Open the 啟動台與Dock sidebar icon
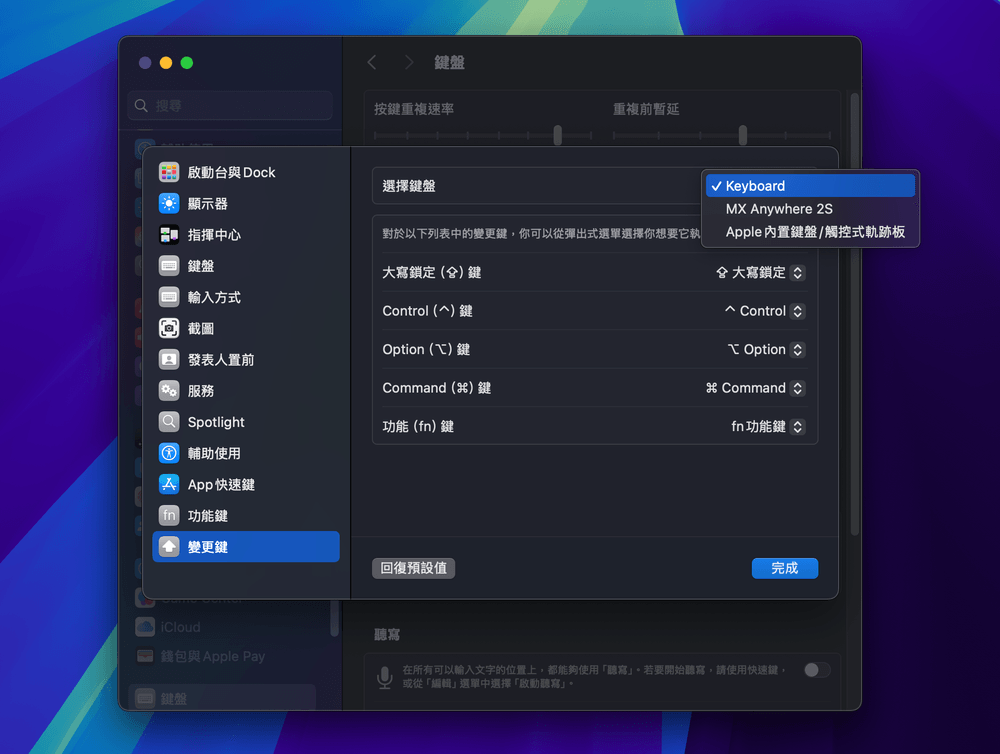Viewport: 1000px width, 754px height. point(169,172)
